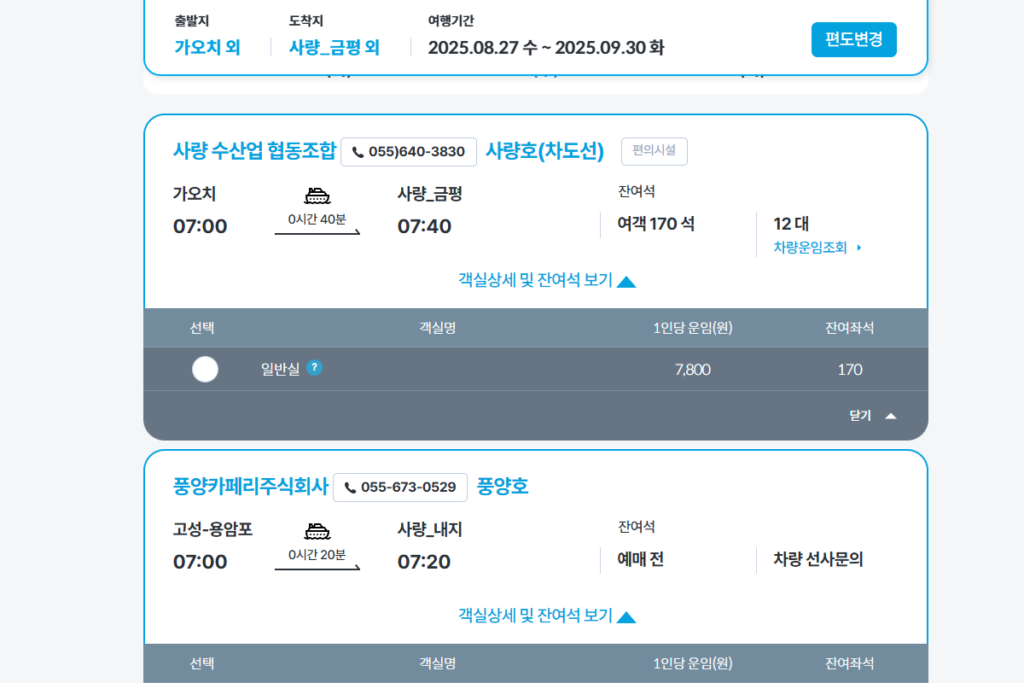Viewport: 1024px width, 683px height.
Task: Click the collapse chevron beside 닫기
Action: coord(891,415)
